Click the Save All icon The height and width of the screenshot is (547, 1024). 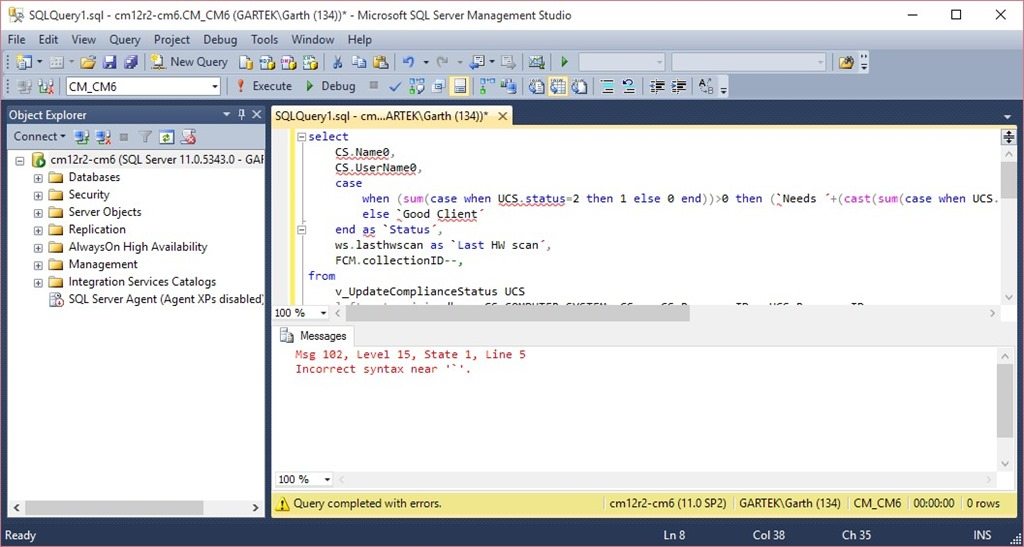131,62
